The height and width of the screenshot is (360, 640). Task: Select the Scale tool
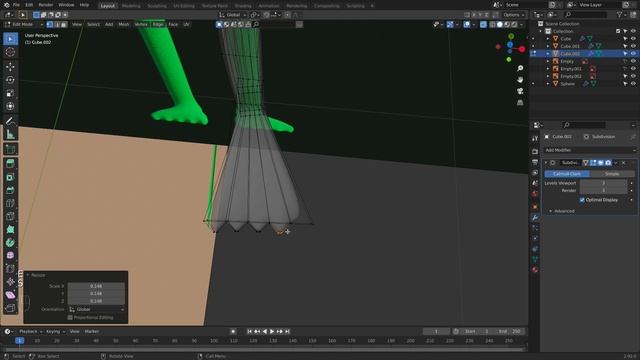[x=10, y=93]
